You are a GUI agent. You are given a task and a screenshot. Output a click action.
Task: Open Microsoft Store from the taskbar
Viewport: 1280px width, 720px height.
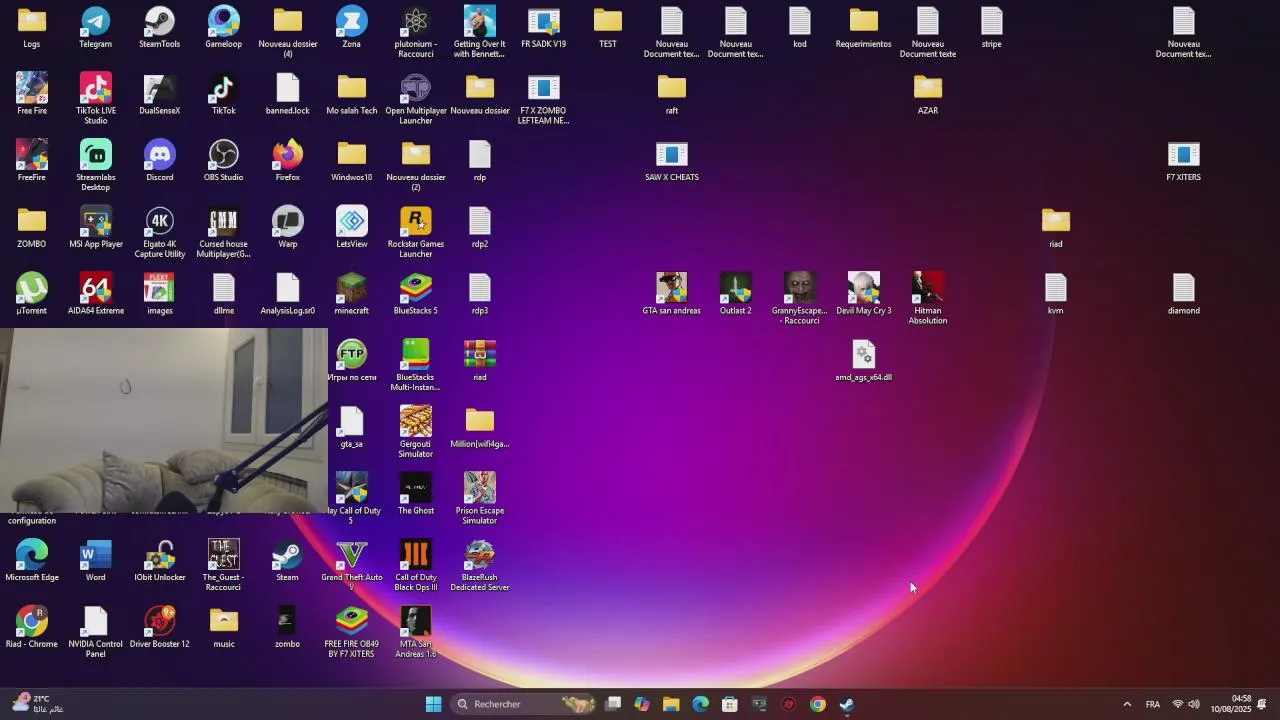(730, 704)
